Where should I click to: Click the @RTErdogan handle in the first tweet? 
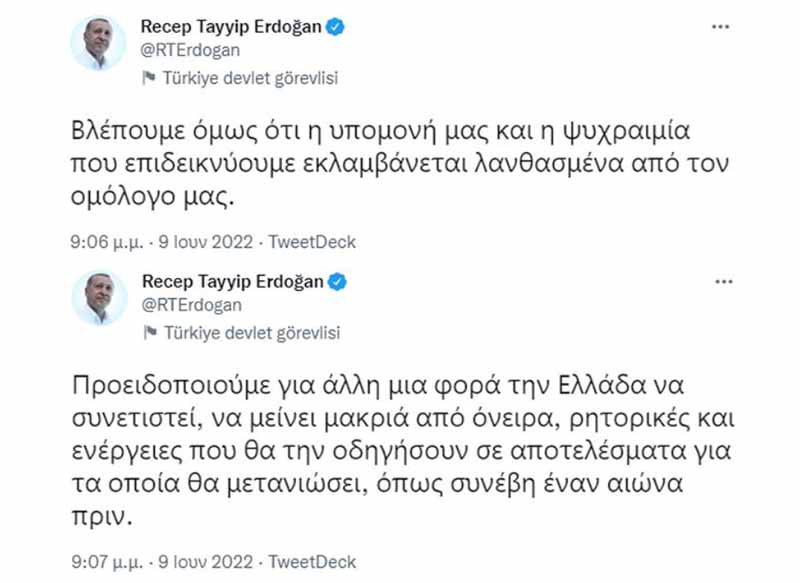tap(191, 50)
